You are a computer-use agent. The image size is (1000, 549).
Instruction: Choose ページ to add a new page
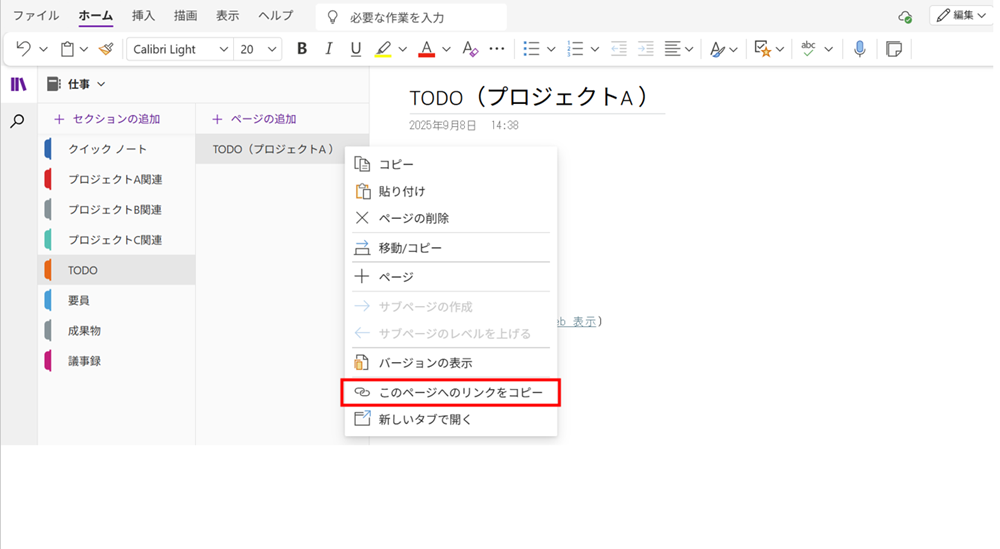coord(451,277)
